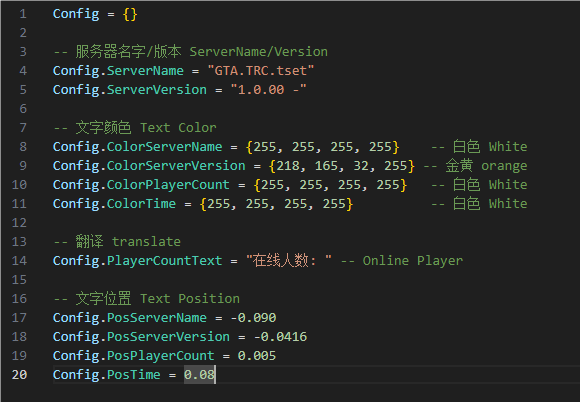Click the highlighted value 0.08
The image size is (580, 402).
coord(199,374)
